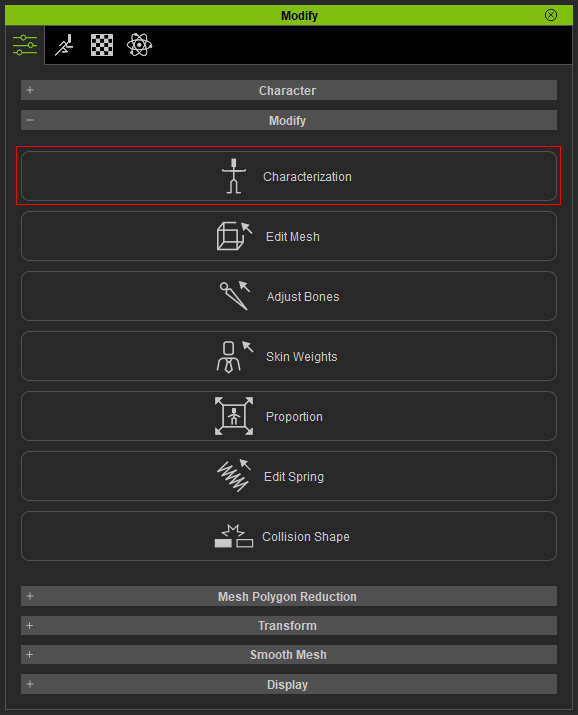Click the Characterization stick-figure icon
This screenshot has width=578, height=715.
tap(234, 176)
